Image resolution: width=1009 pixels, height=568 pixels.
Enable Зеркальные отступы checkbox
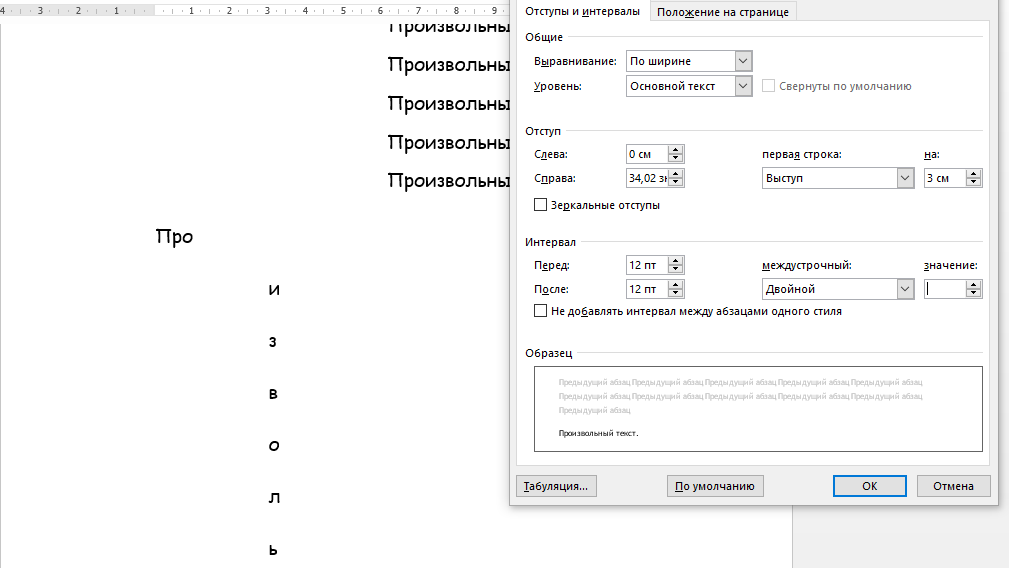tap(541, 205)
